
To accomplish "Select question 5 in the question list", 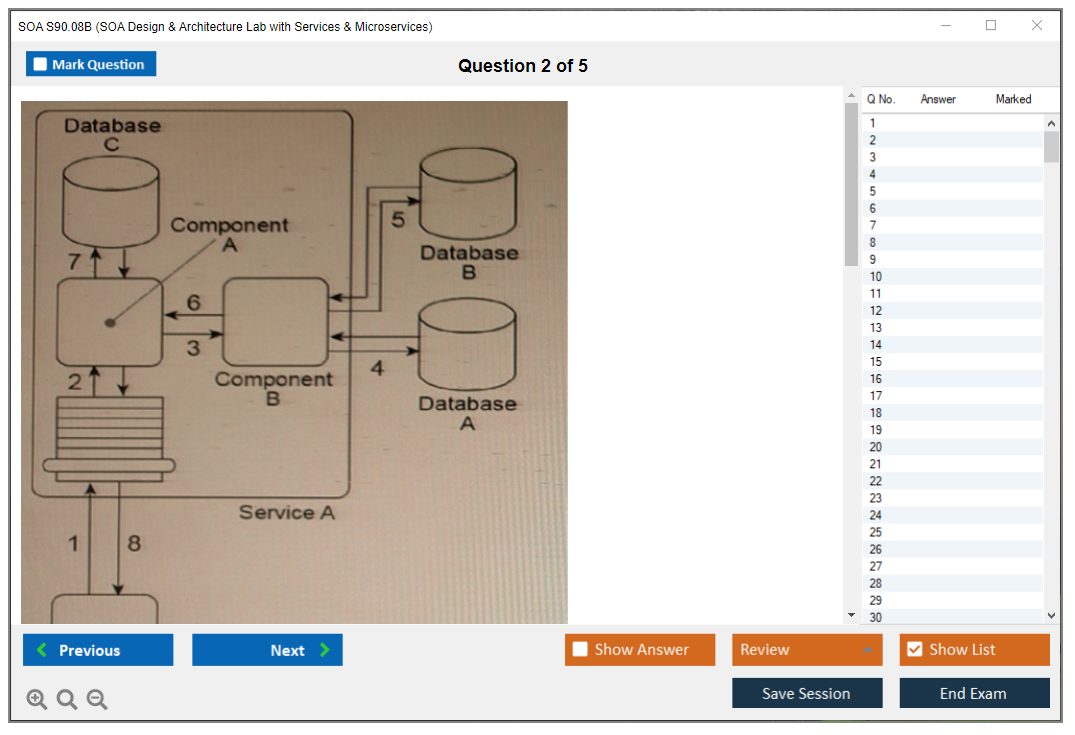I will 873,191.
